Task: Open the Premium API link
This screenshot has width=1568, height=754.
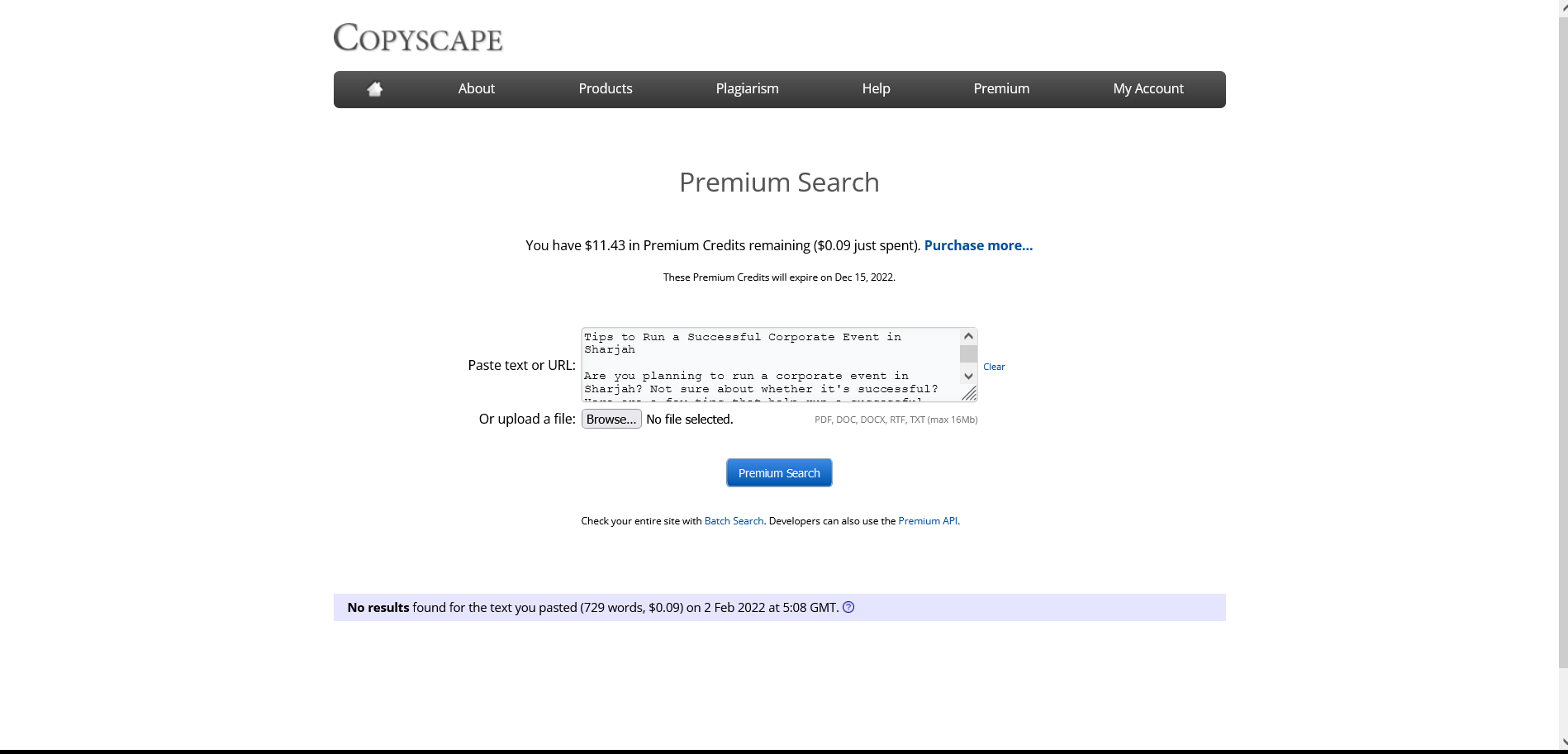Action: (928, 521)
